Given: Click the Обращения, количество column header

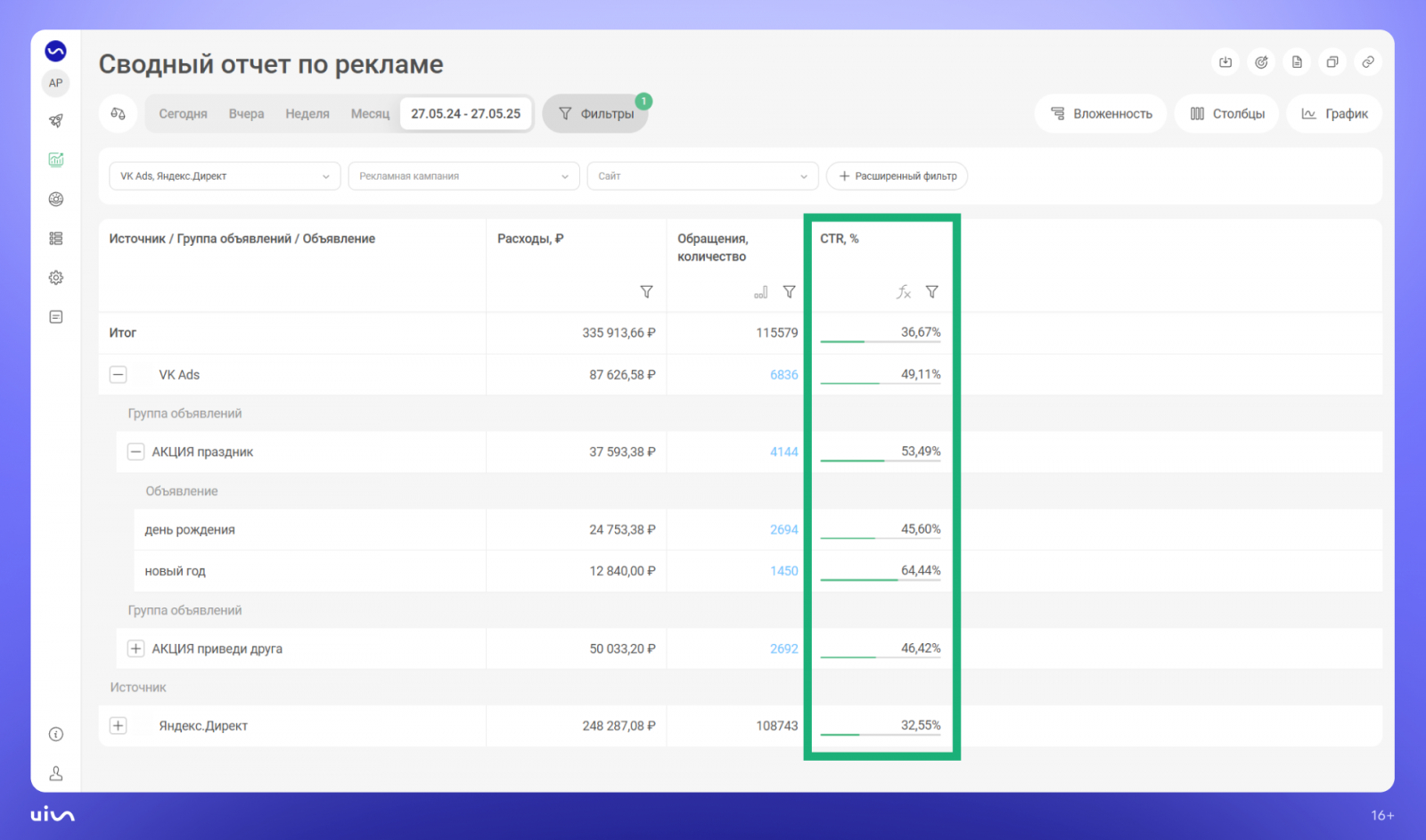Looking at the screenshot, I should point(713,248).
